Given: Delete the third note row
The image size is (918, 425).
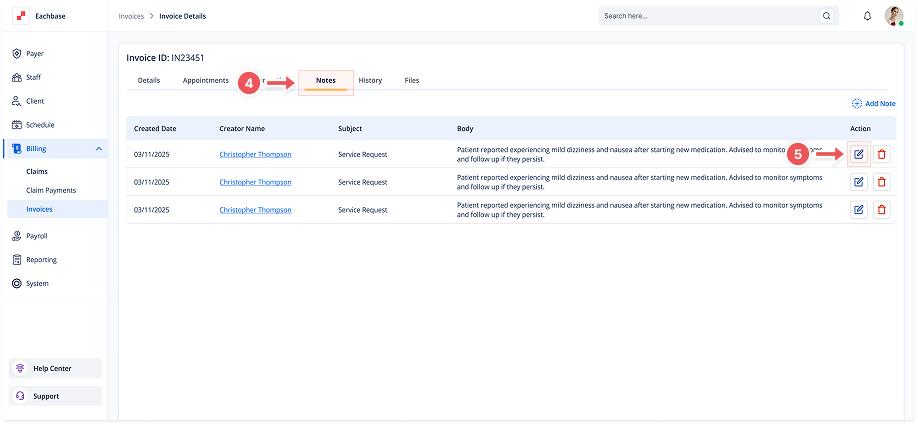Looking at the screenshot, I should point(881,210).
